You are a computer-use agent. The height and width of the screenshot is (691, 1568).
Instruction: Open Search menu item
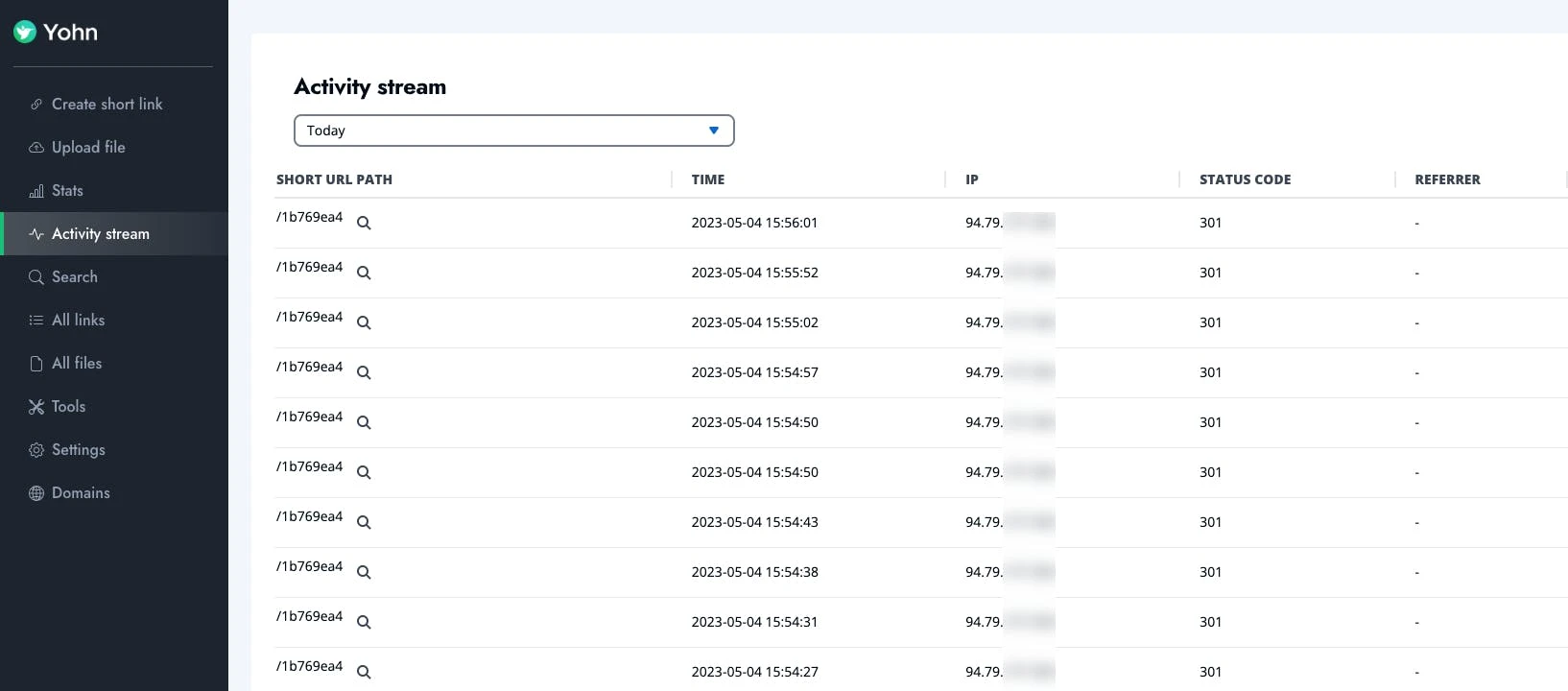tap(114, 277)
